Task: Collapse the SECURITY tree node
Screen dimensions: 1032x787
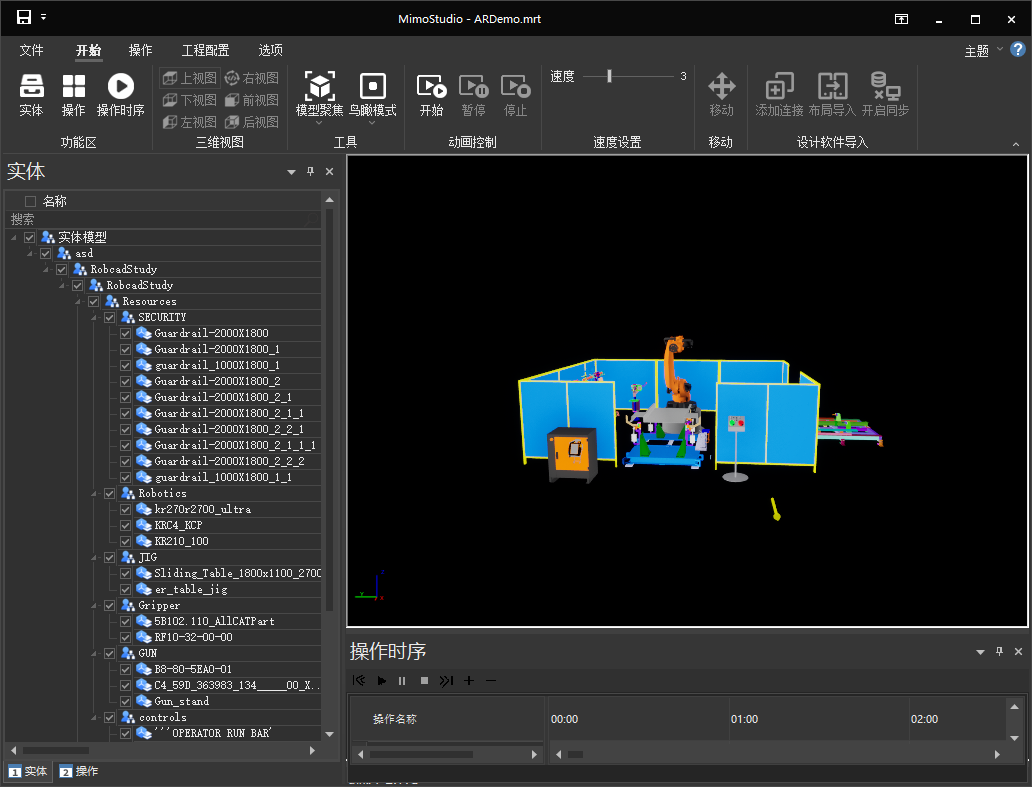Action: click(x=94, y=317)
